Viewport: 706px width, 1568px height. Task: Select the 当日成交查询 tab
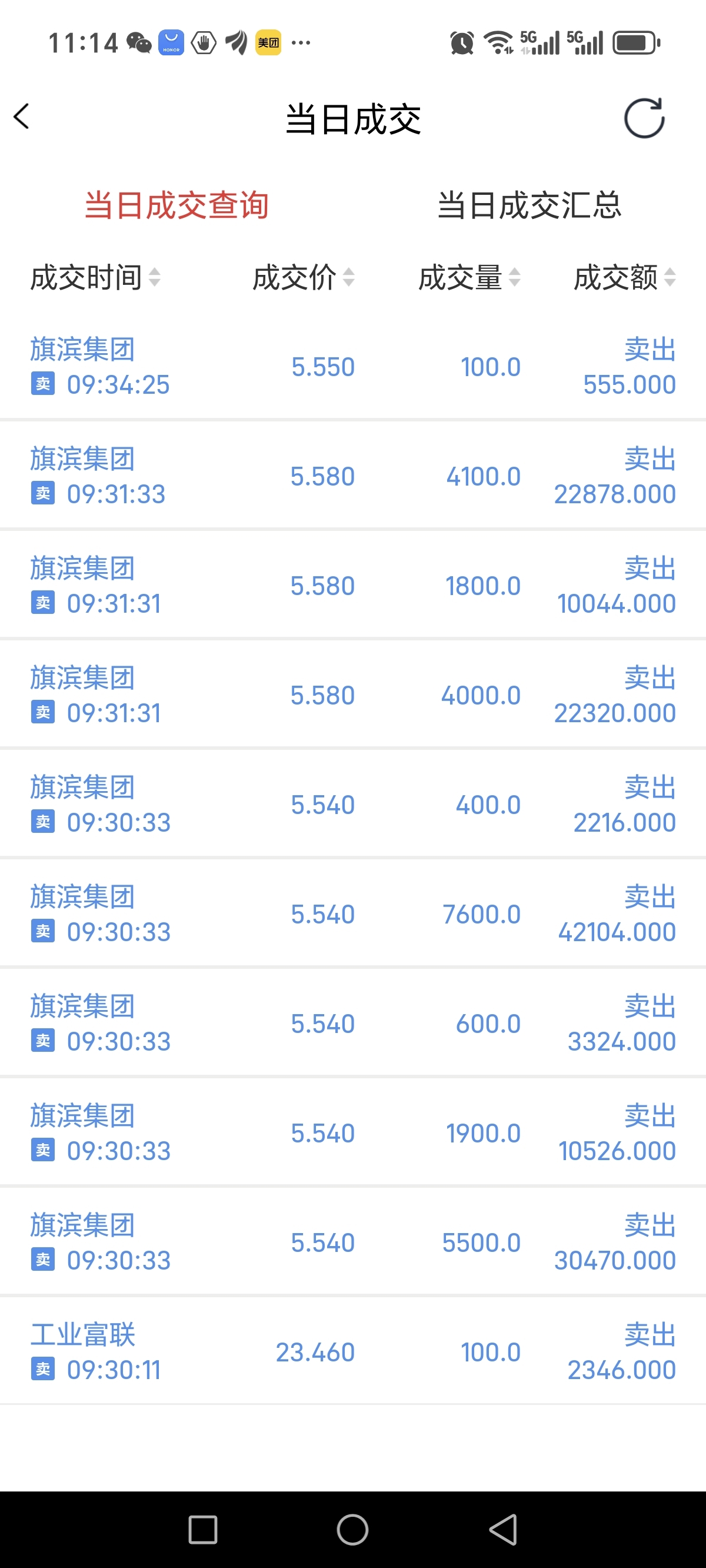(176, 205)
